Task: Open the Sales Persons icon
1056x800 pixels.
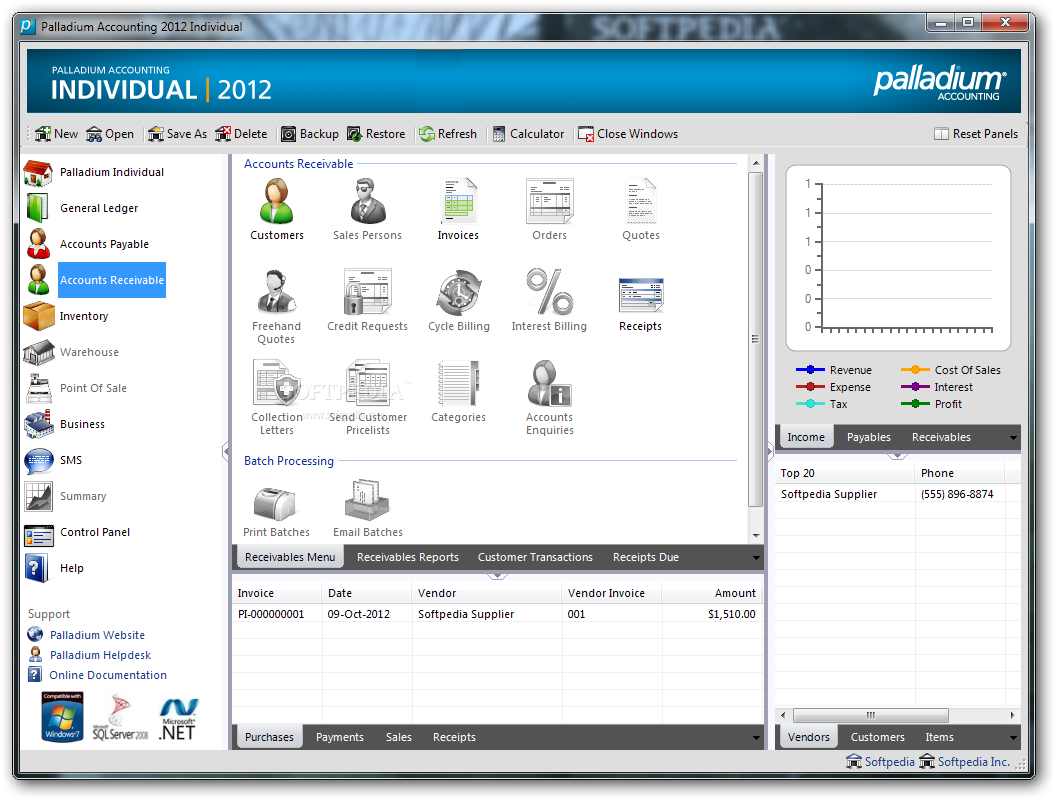Action: pos(368,209)
